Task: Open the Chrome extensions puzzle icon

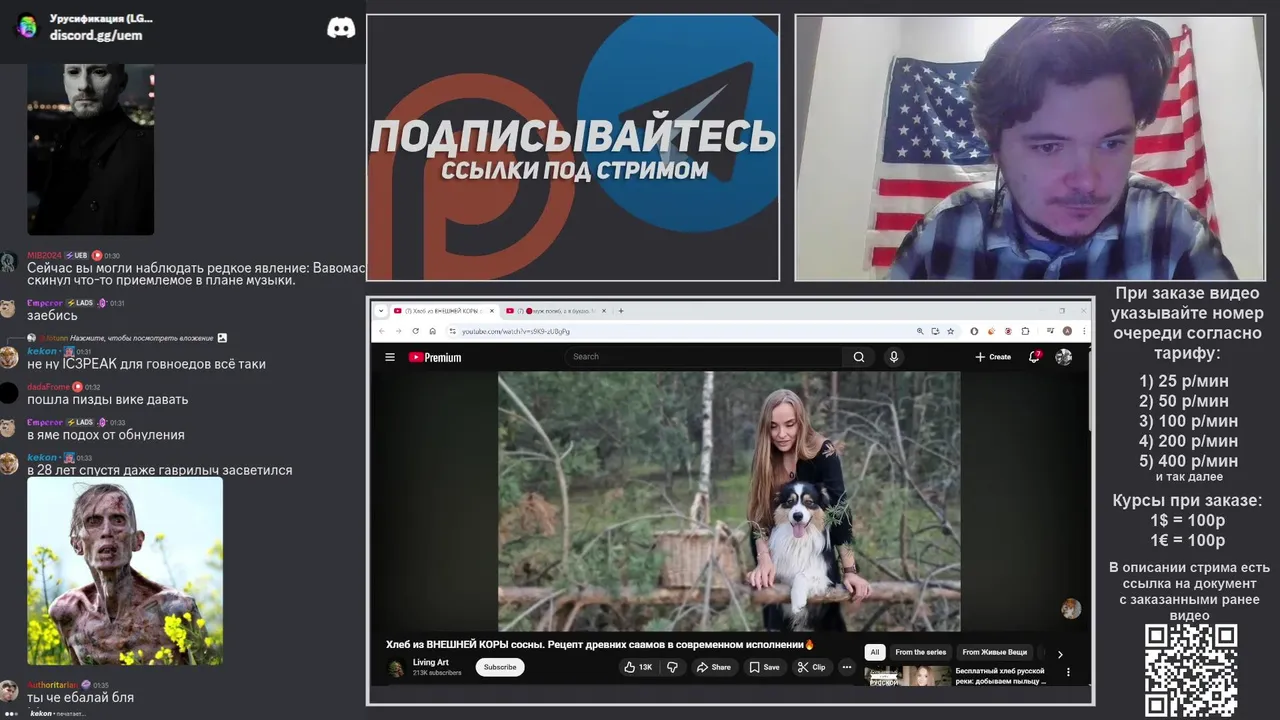Action: pos(1025,331)
